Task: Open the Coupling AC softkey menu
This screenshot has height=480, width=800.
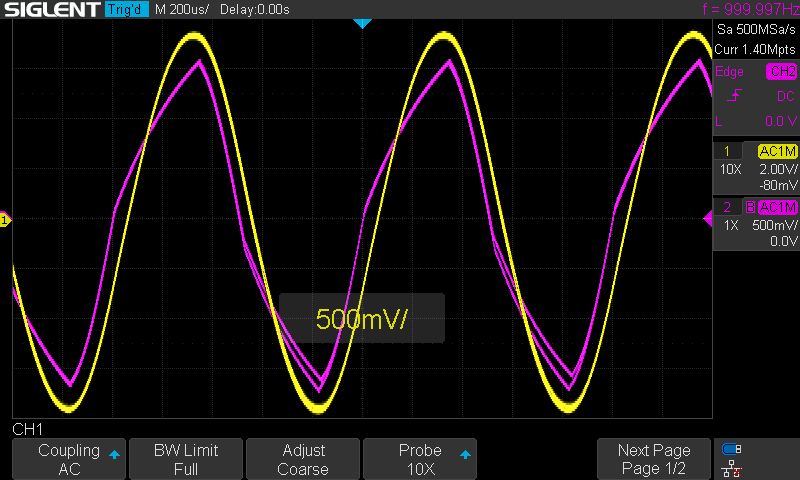Action: coord(68,459)
